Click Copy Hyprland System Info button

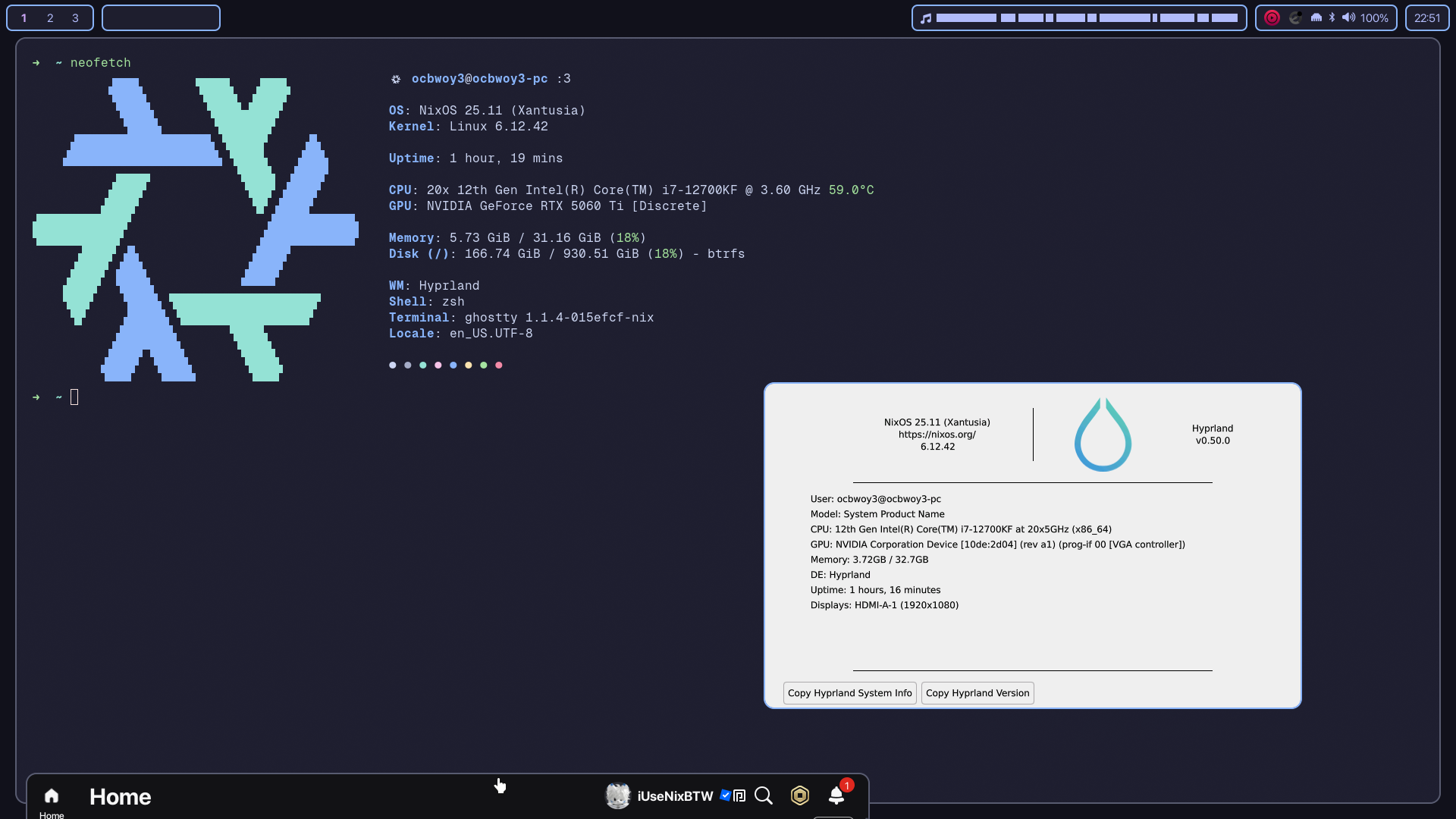coord(849,693)
